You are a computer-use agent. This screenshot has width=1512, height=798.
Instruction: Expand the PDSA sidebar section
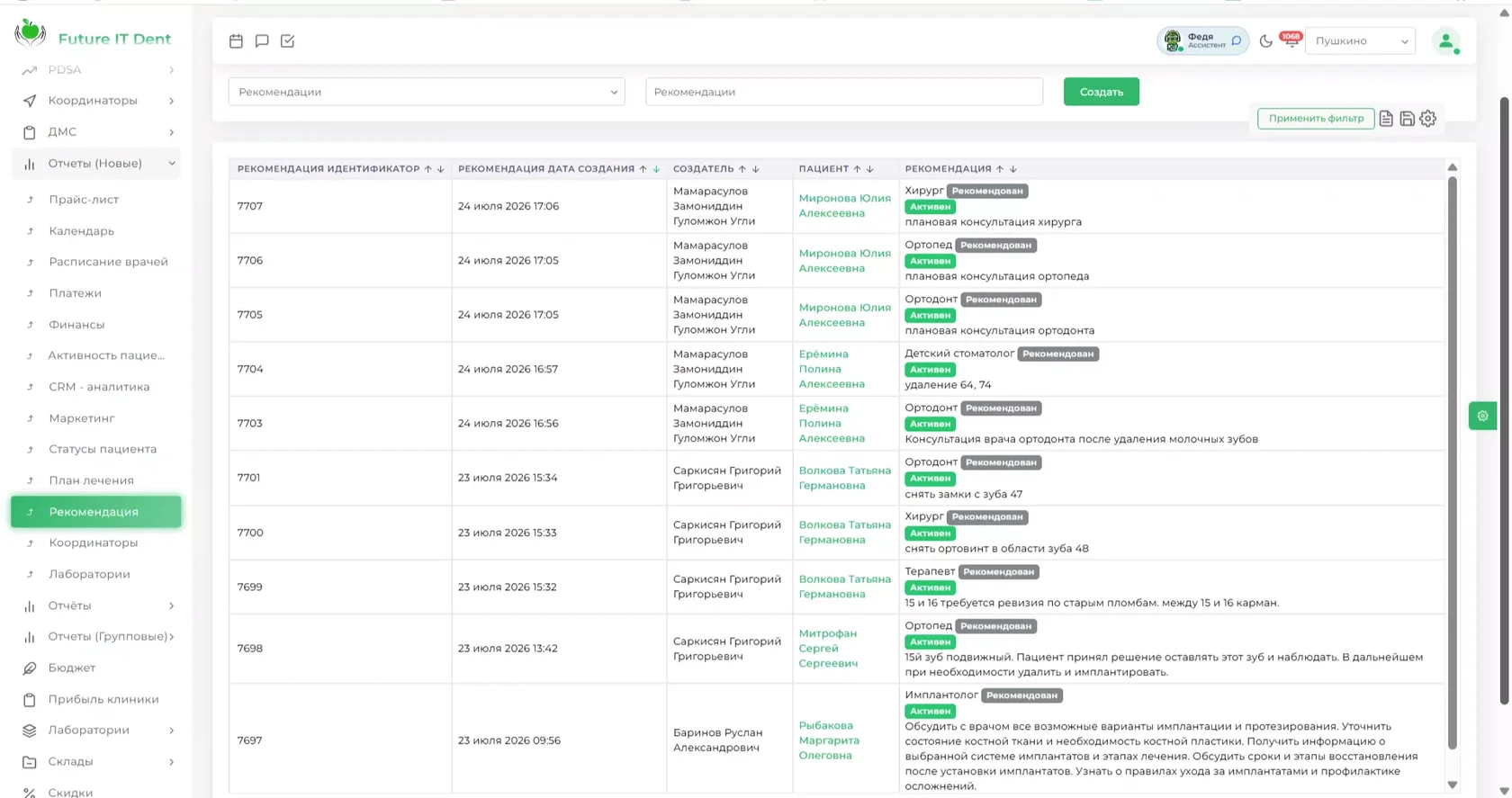coord(96,69)
